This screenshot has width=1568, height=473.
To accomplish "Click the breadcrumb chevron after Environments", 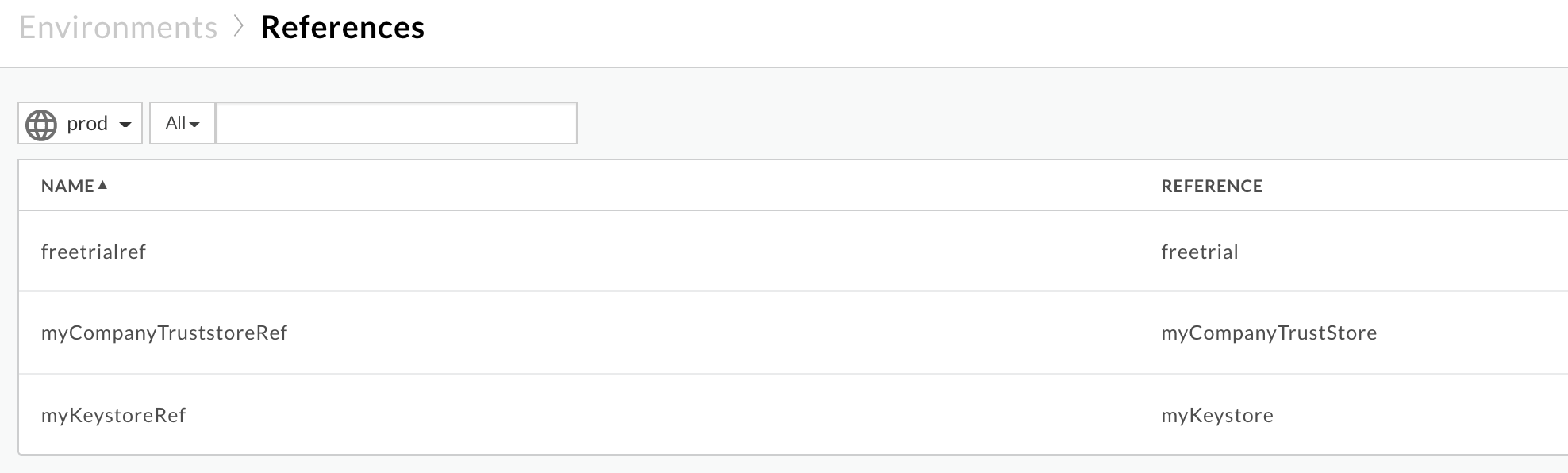I will [239, 28].
